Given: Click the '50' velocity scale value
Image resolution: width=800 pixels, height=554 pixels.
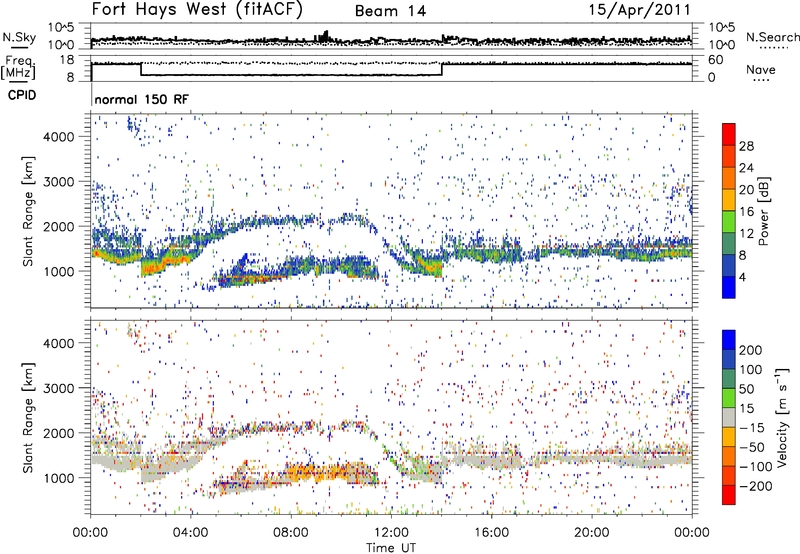Looking at the screenshot, I should (x=746, y=389).
